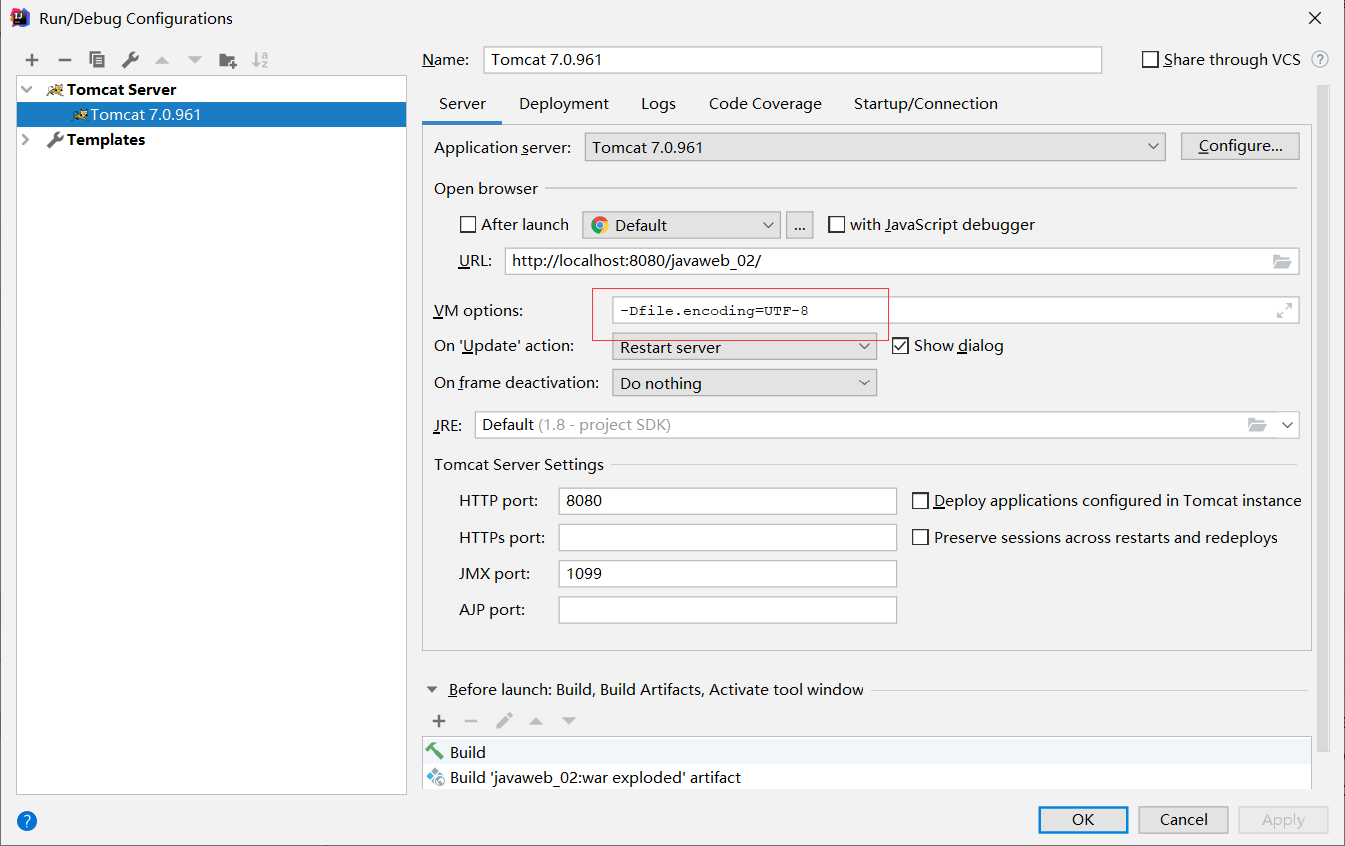Image resolution: width=1345 pixels, height=846 pixels.
Task: Switch to Deployment tab
Action: (x=564, y=104)
